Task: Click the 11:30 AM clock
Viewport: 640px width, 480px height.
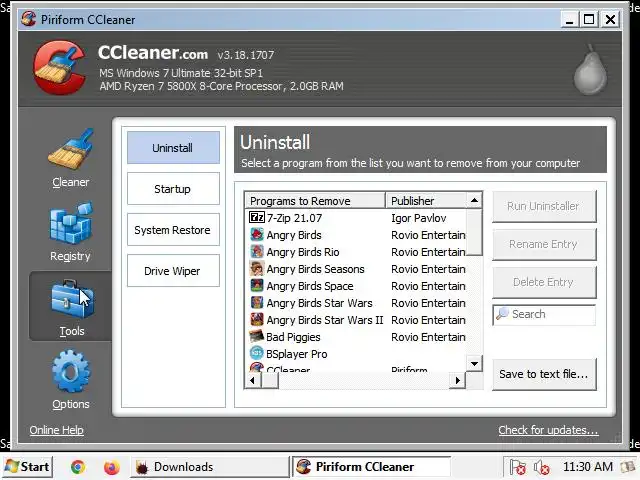Action: [x=588, y=467]
